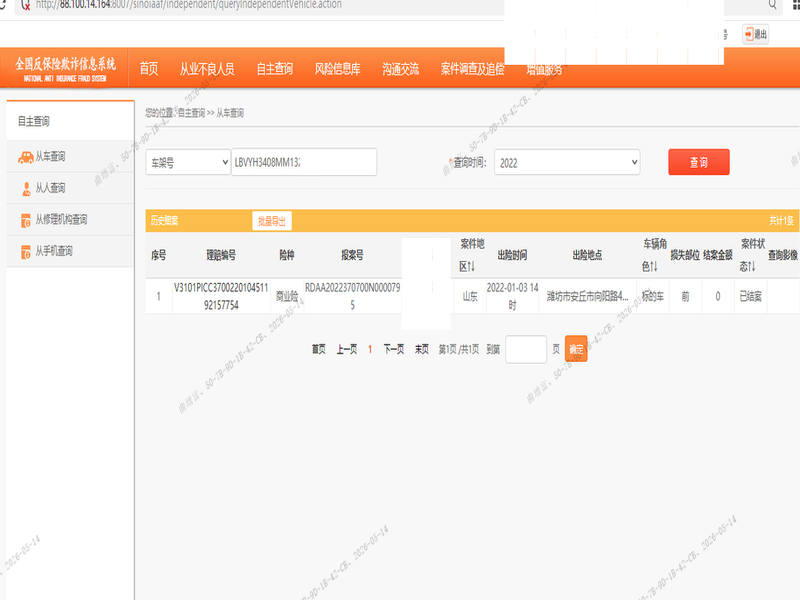This screenshot has width=800, height=600.
Task: Click report number RDAA2022370700N000079 cell
Action: tap(352, 296)
